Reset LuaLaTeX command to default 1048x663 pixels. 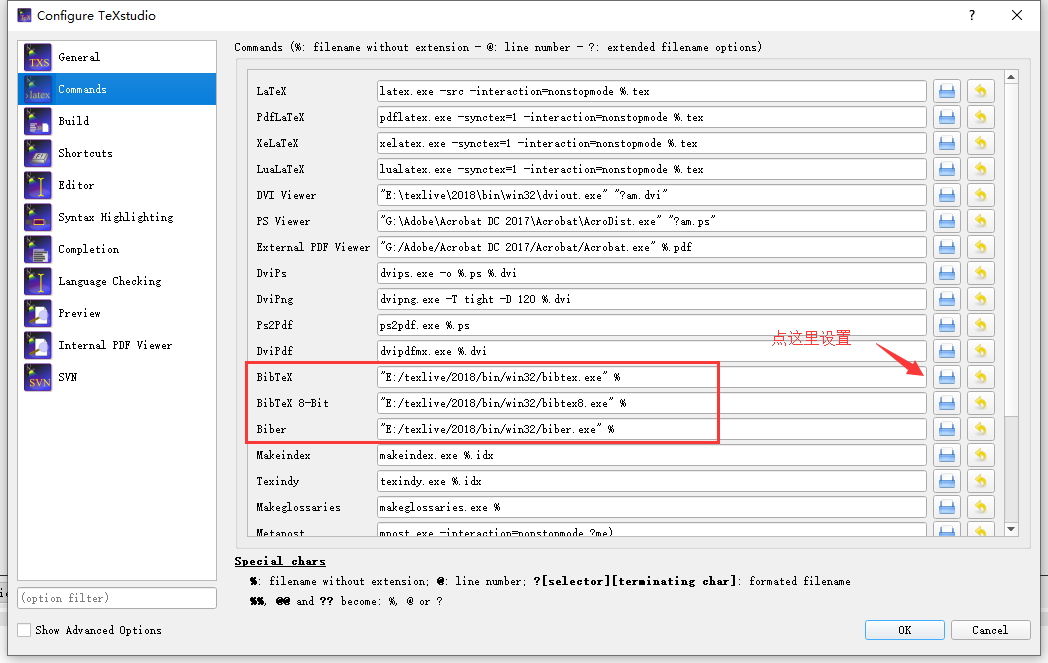[980, 169]
